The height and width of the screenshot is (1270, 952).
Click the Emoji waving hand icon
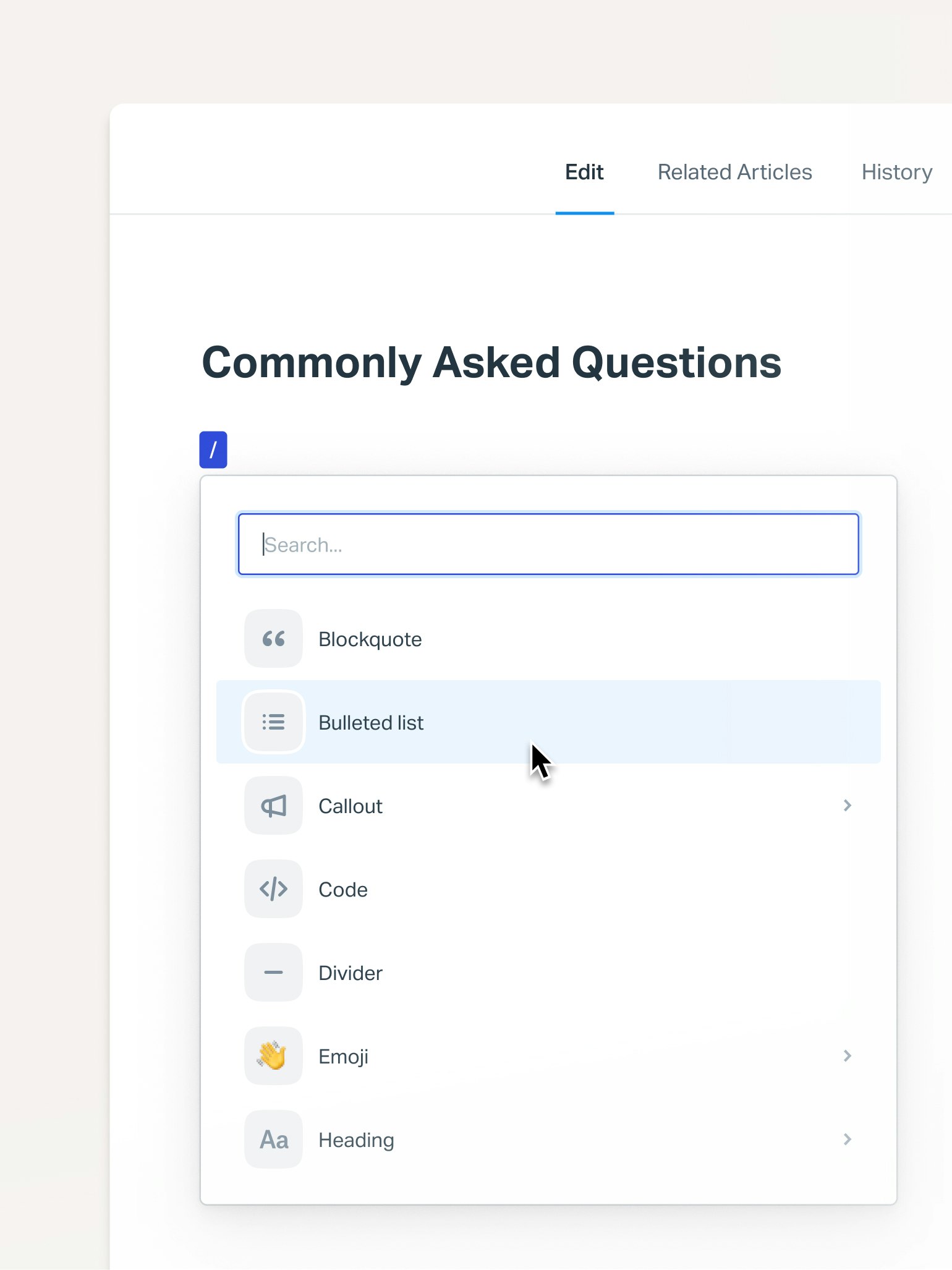click(273, 1056)
